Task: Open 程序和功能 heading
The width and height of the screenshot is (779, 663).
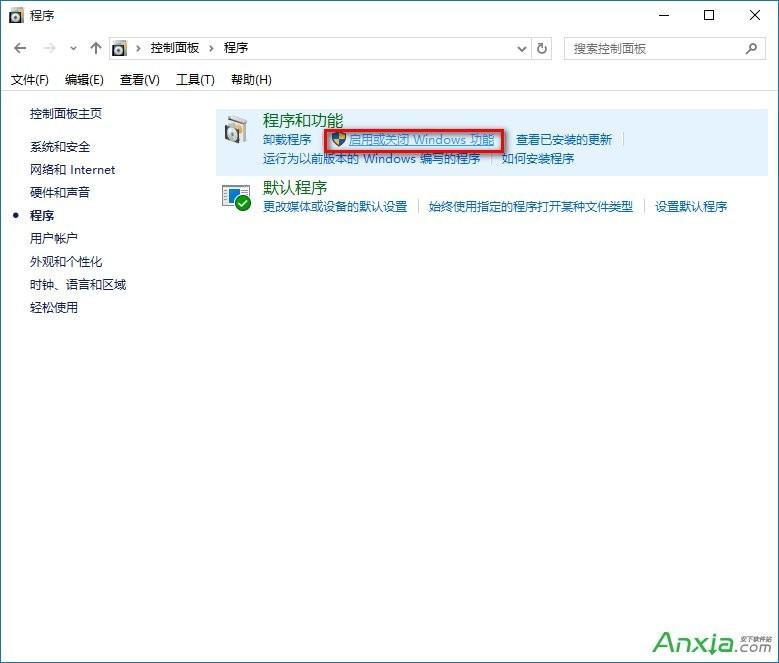Action: (303, 120)
